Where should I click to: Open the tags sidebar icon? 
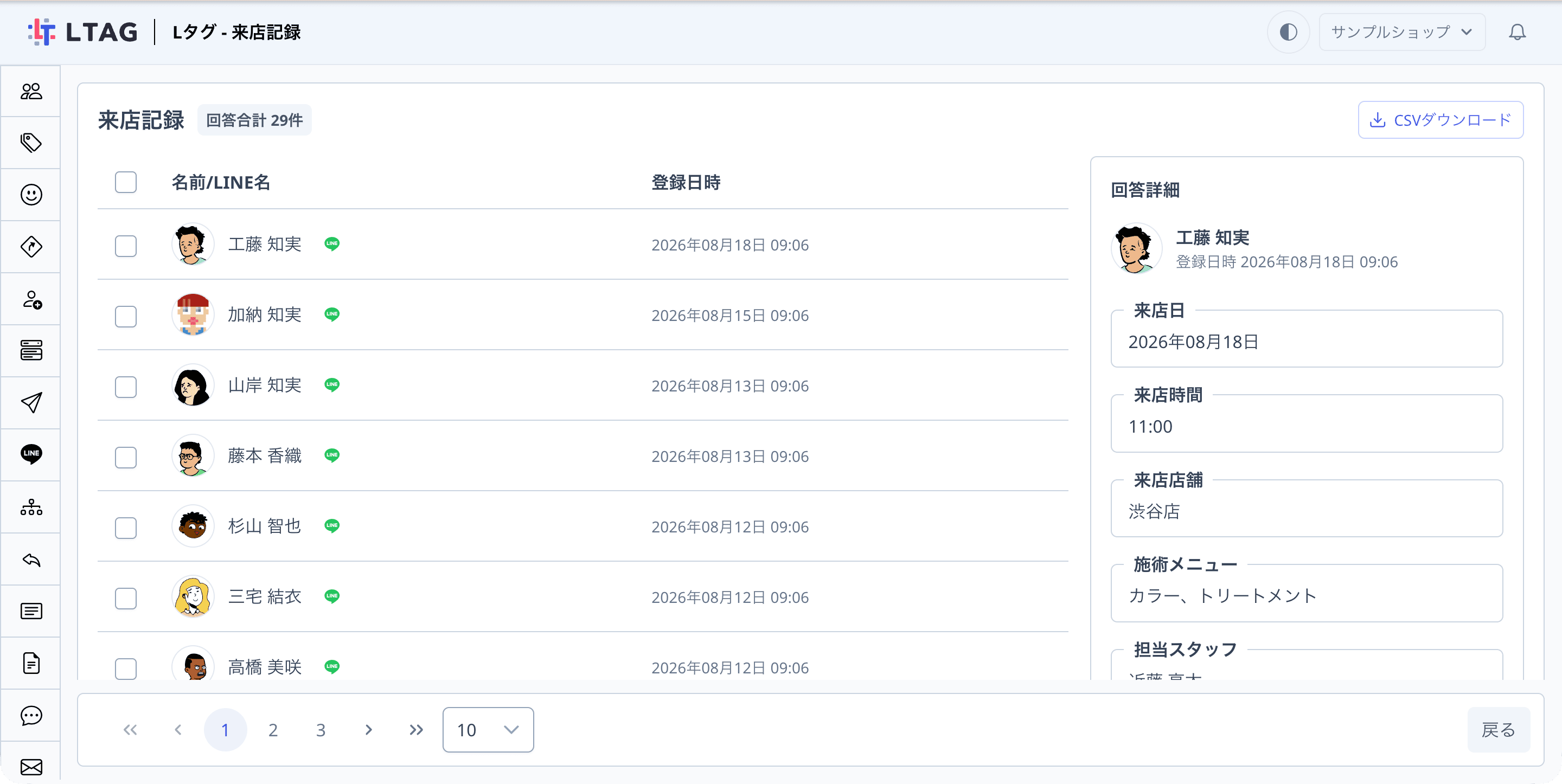31,143
